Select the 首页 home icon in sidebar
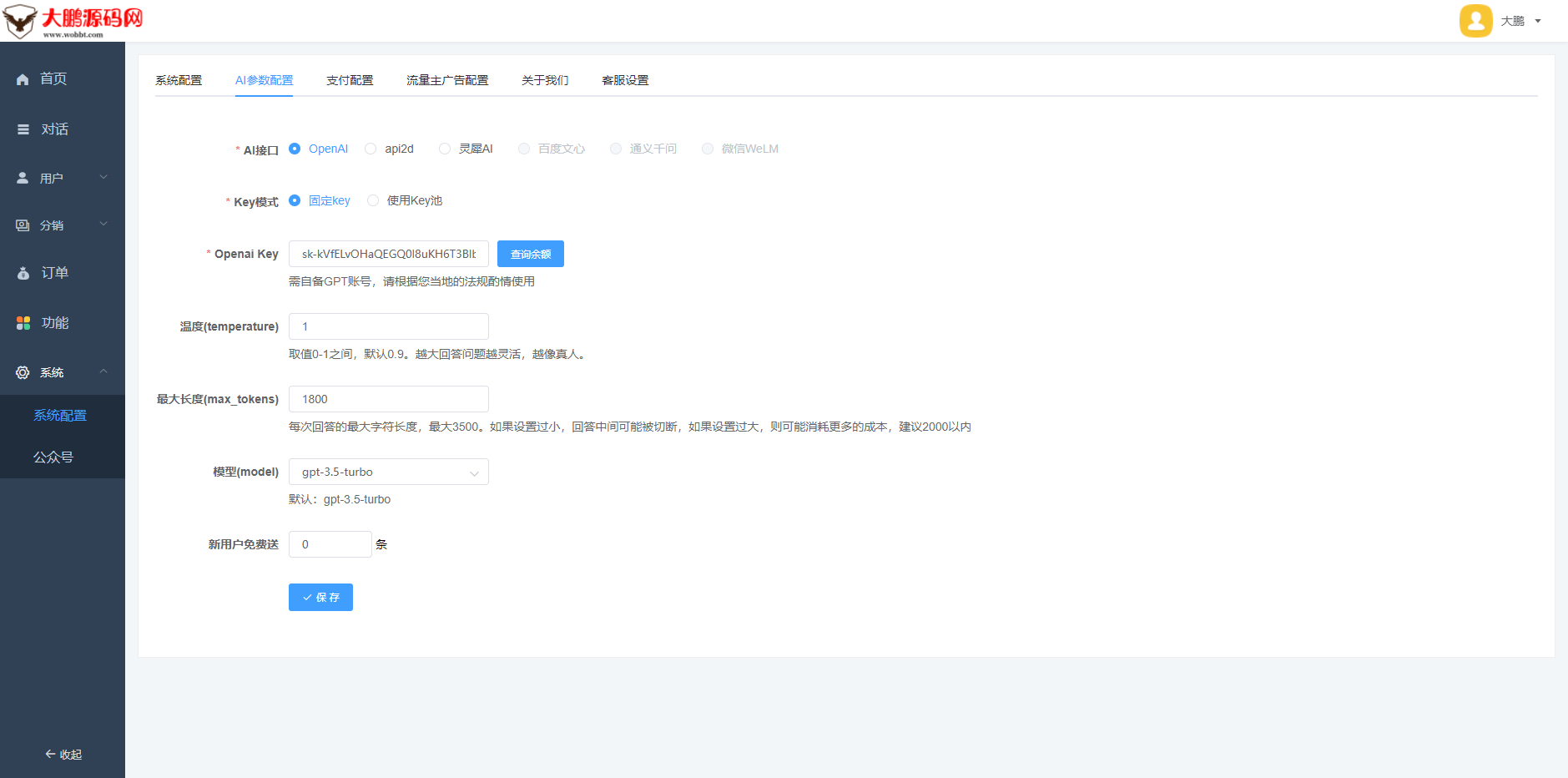The height and width of the screenshot is (778, 1568). click(x=23, y=78)
